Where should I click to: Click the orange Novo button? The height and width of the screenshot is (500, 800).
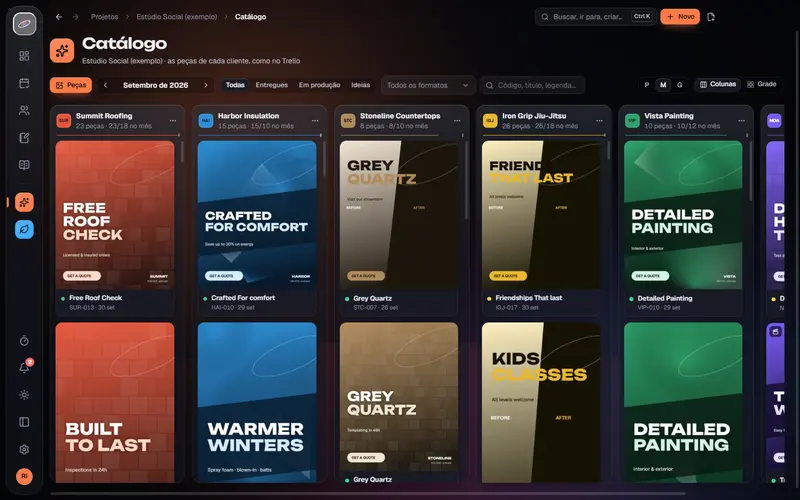click(x=680, y=17)
